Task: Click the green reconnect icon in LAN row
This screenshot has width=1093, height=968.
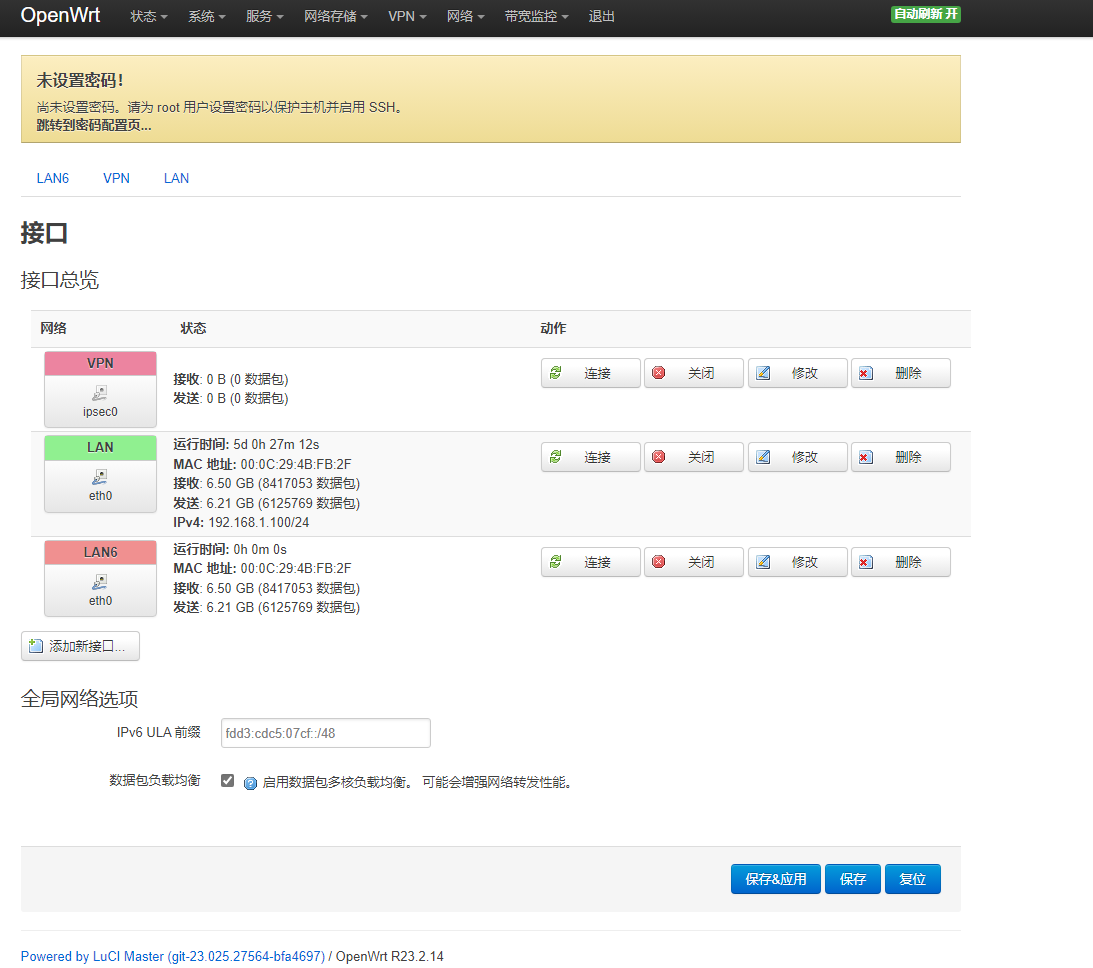Action: point(556,456)
